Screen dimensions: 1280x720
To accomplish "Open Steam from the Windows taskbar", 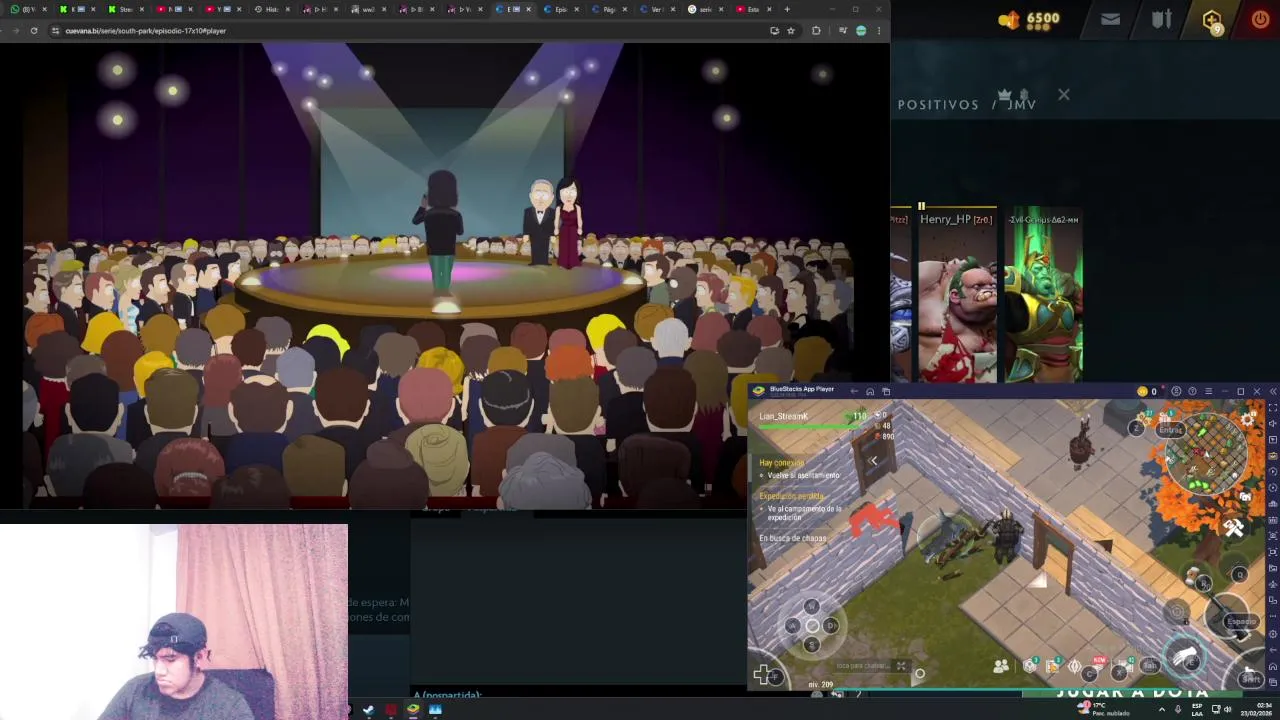I will click(x=368, y=710).
